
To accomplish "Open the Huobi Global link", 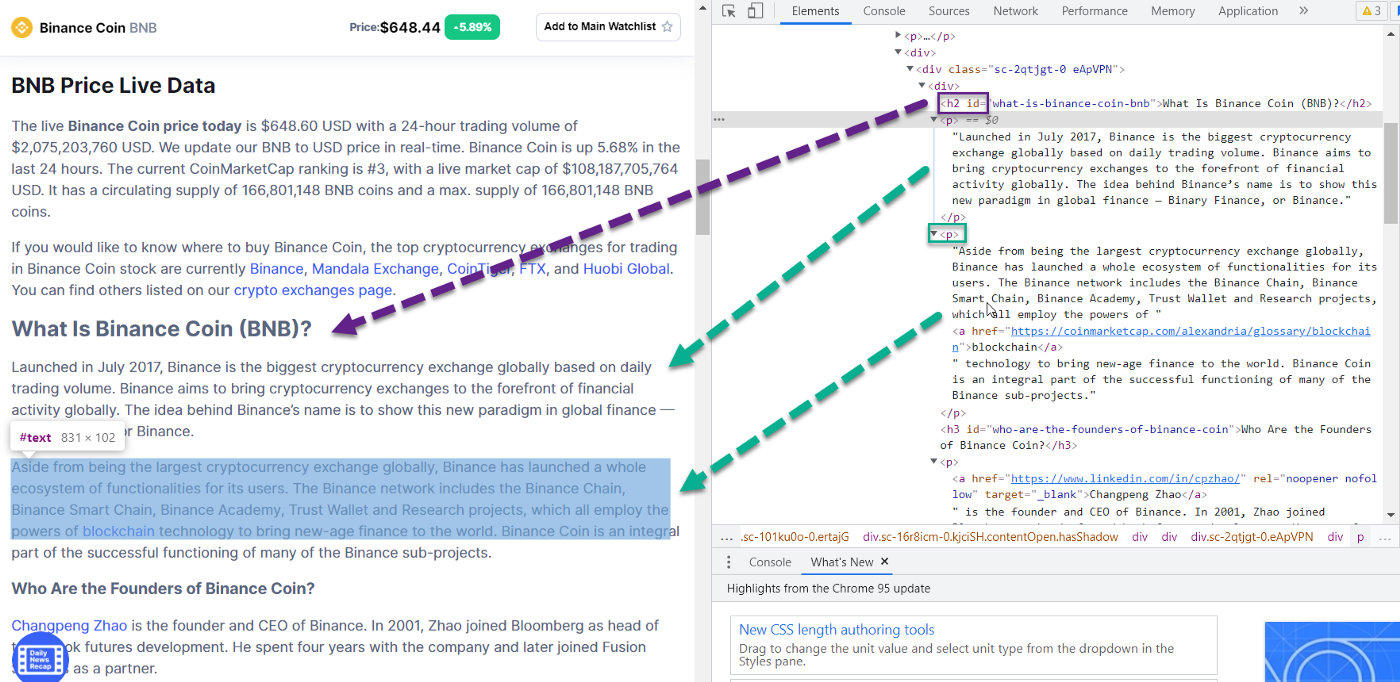I will pyautogui.click(x=627, y=269).
